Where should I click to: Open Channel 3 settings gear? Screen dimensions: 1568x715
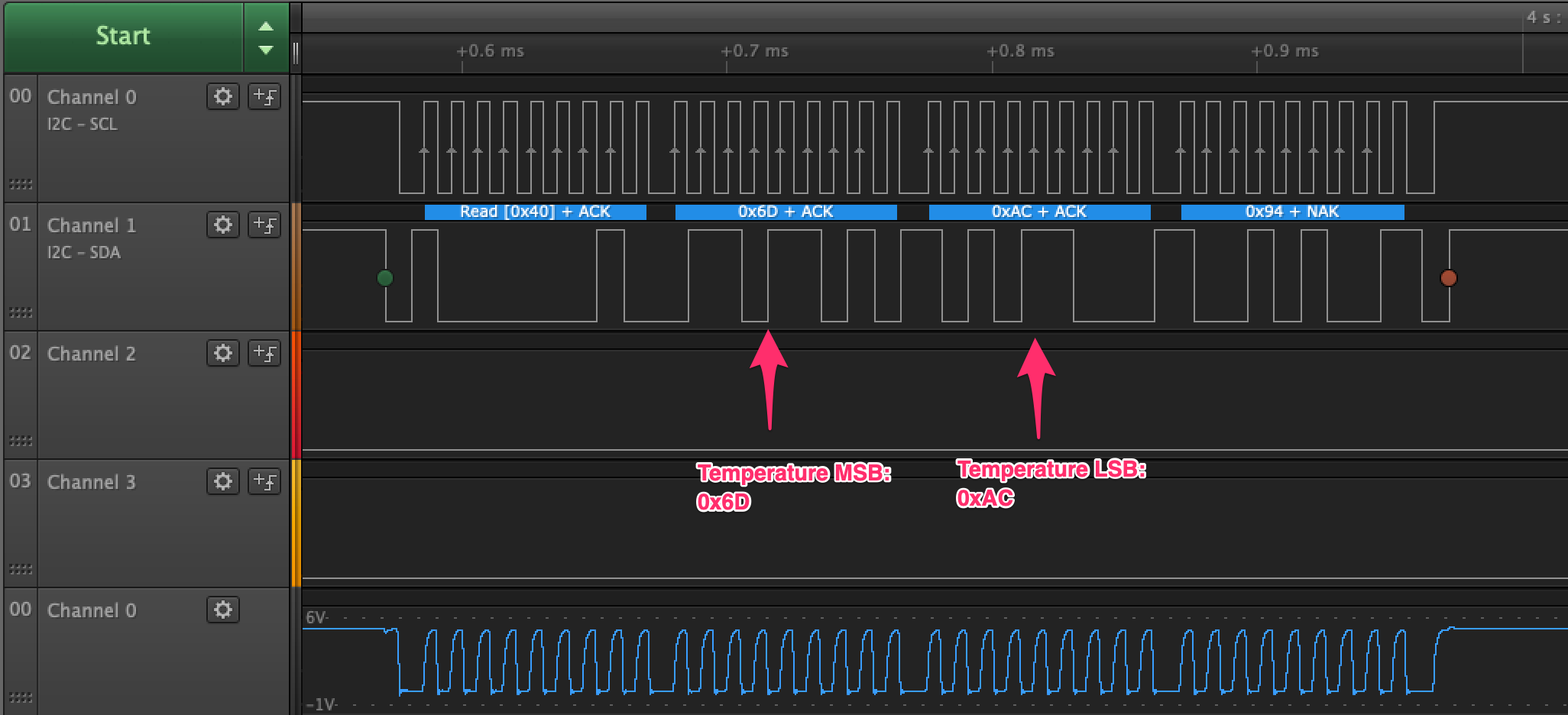222,481
